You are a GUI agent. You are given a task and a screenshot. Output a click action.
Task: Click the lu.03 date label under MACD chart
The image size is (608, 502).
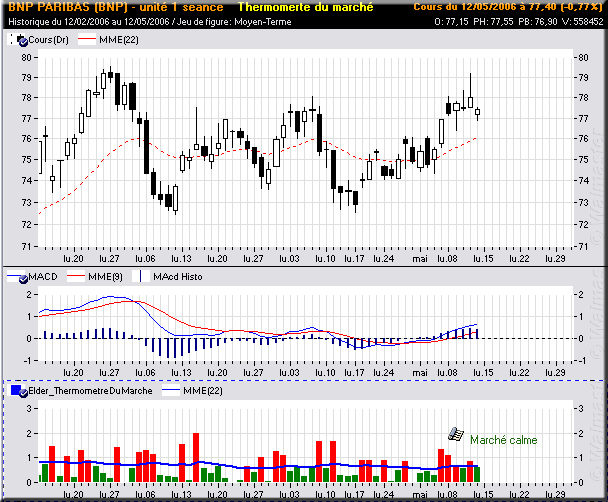(x=289, y=373)
